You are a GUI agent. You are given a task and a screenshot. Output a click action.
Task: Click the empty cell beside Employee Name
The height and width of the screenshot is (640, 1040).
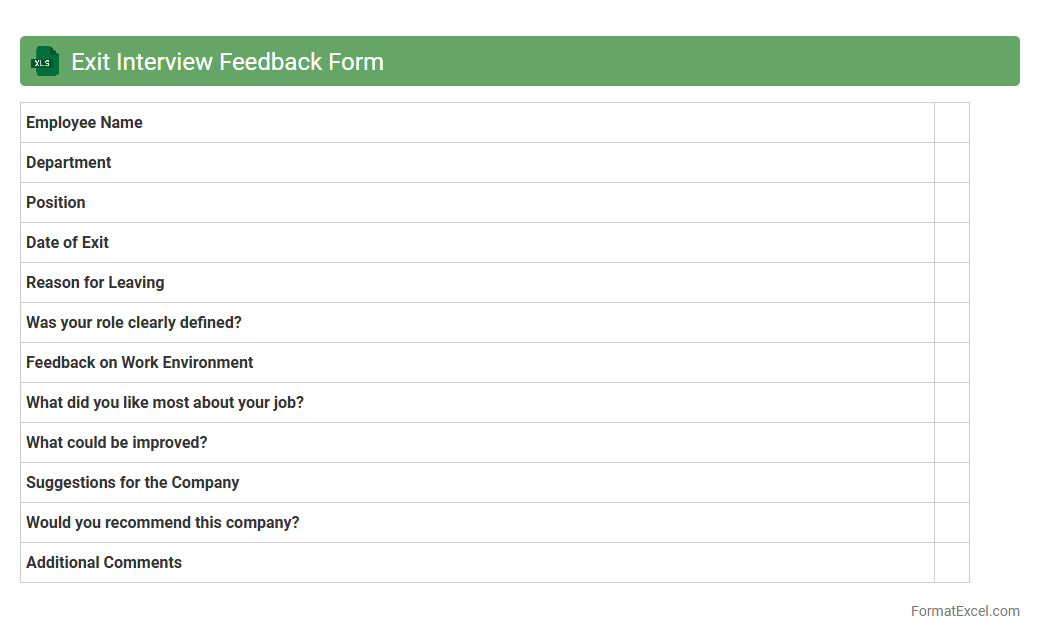click(x=951, y=123)
